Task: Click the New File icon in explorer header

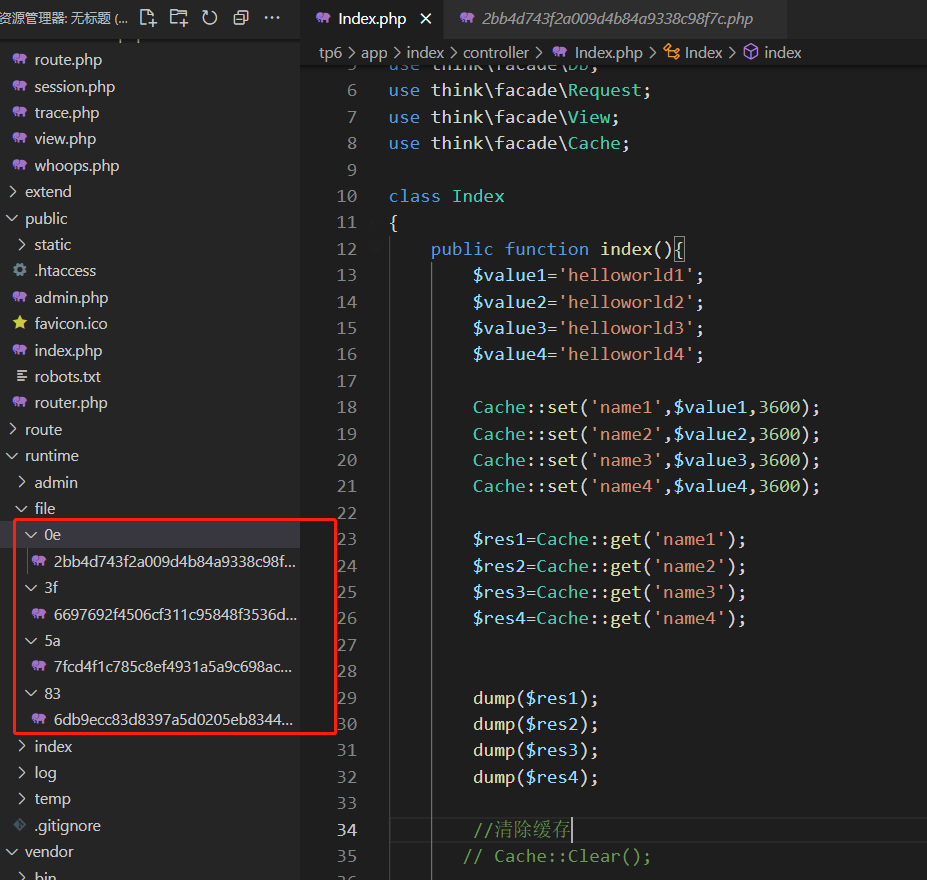Action: [148, 18]
